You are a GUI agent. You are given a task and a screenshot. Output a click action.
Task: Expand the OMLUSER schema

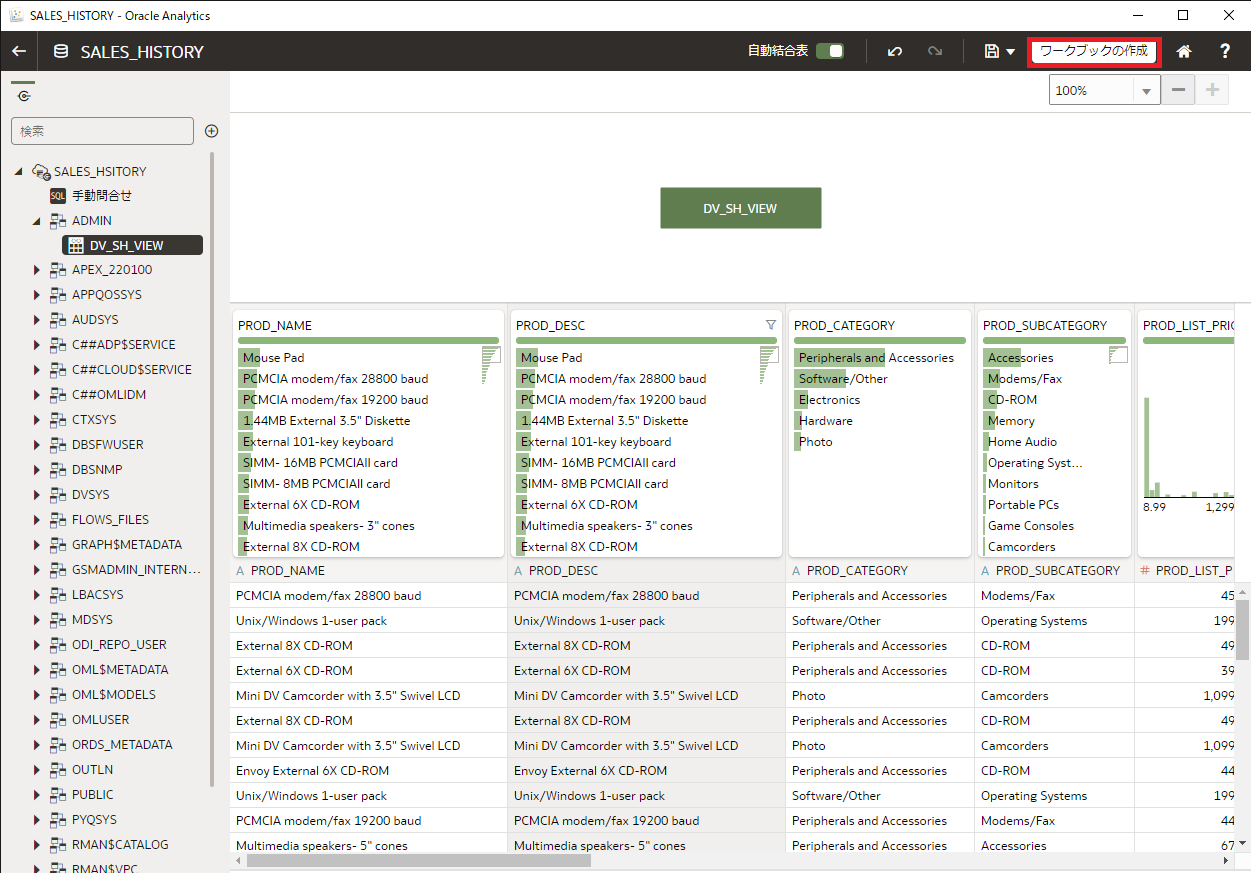pos(37,720)
